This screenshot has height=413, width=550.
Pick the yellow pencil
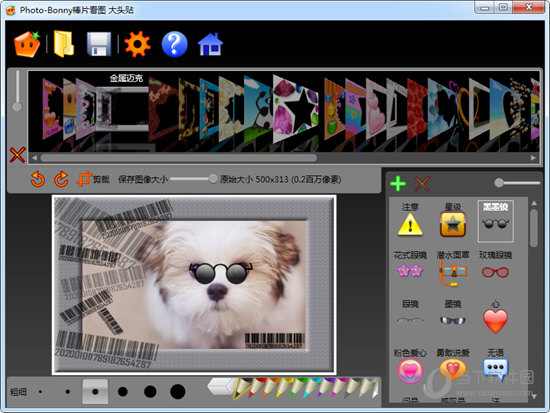pyautogui.click(x=284, y=388)
